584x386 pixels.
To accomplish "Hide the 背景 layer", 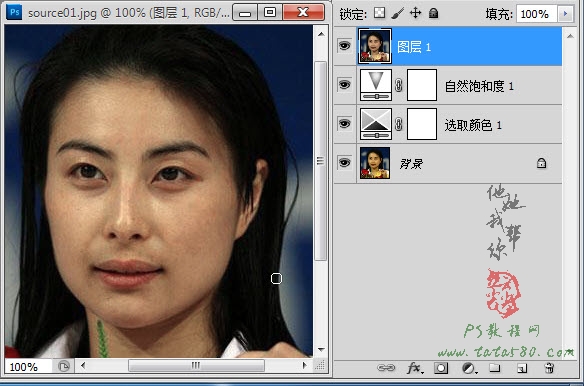I will click(x=345, y=162).
